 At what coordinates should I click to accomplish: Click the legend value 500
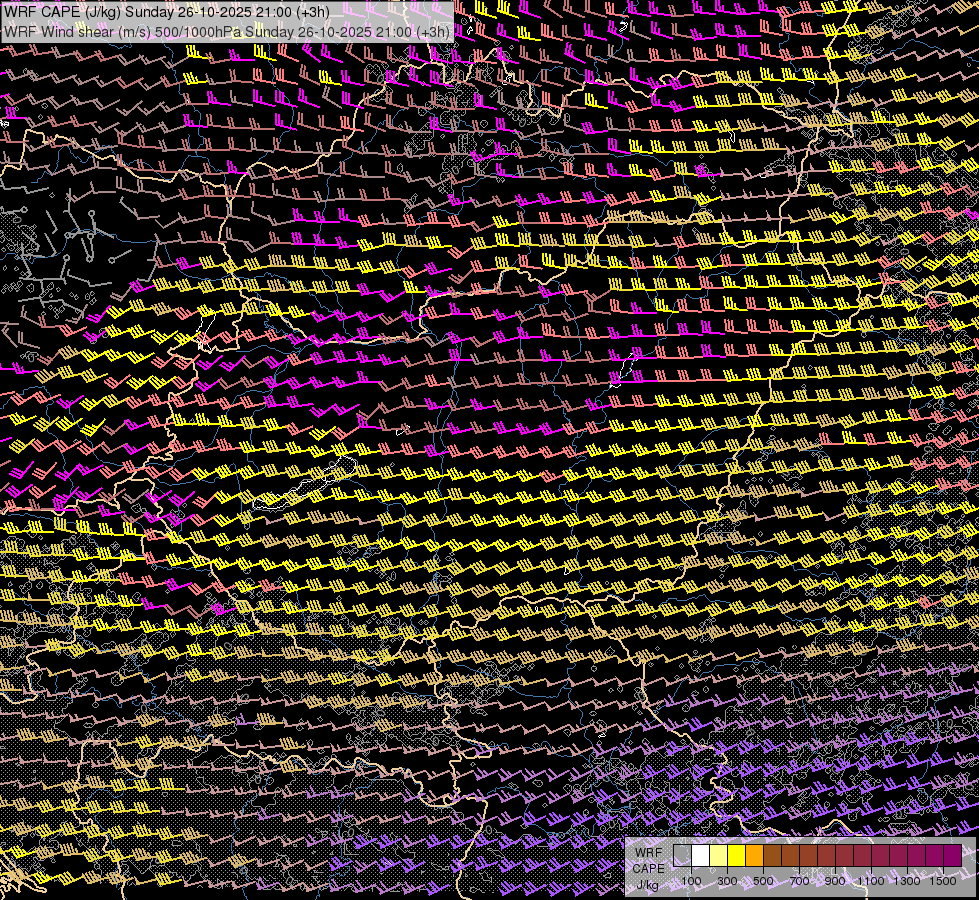click(763, 881)
